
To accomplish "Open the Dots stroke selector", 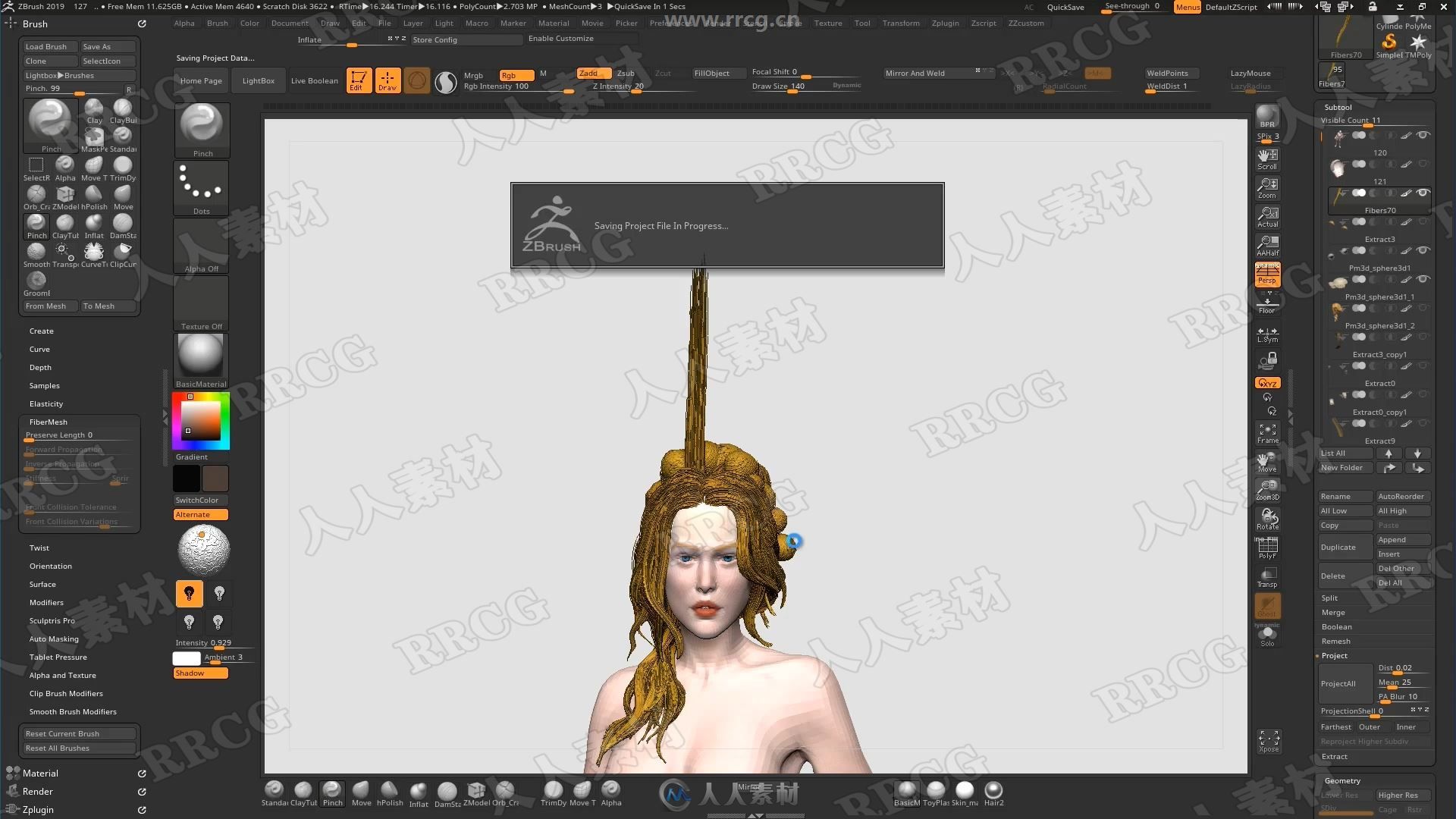I will point(201,189).
